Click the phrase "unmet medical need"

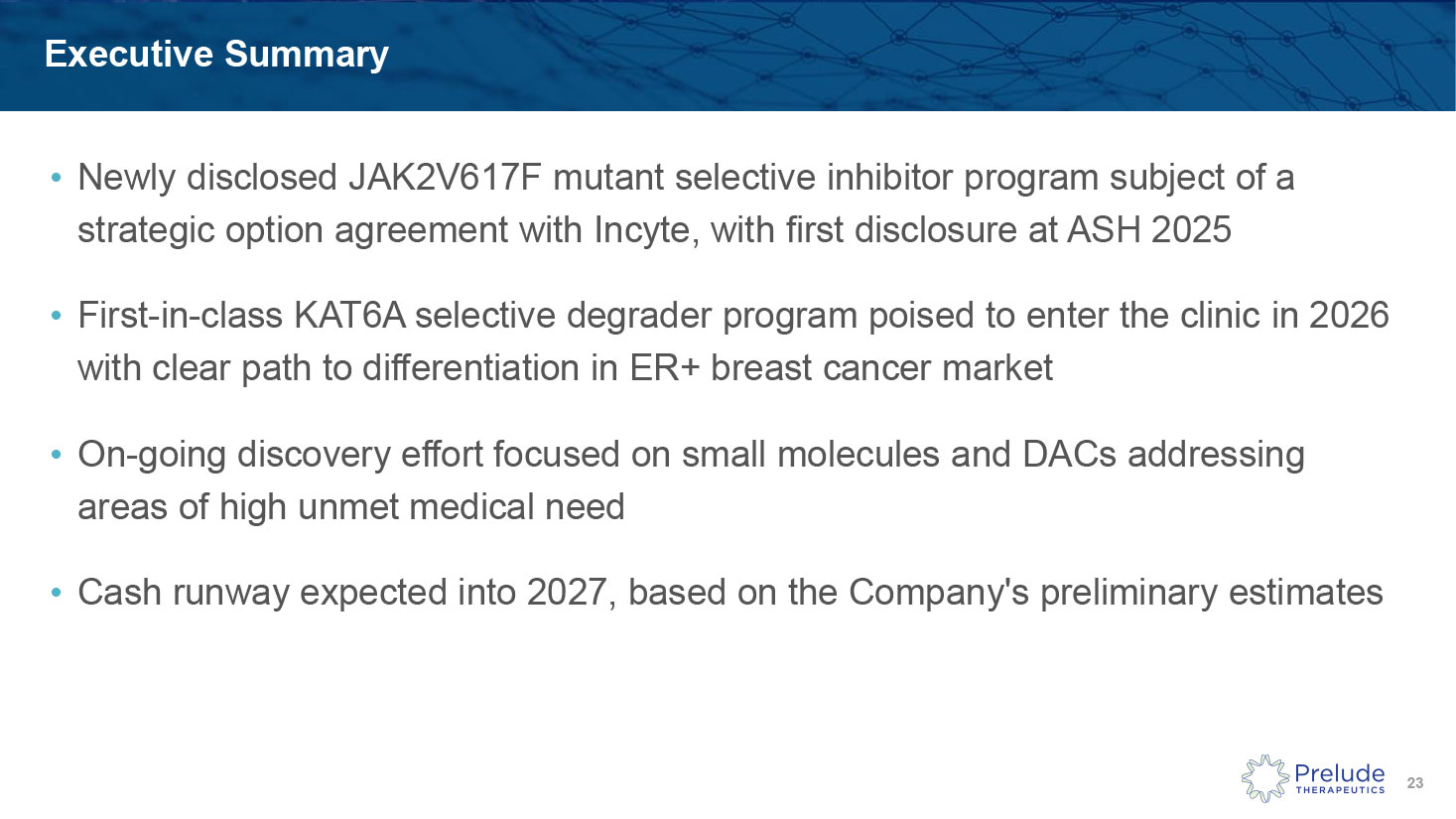(x=461, y=507)
